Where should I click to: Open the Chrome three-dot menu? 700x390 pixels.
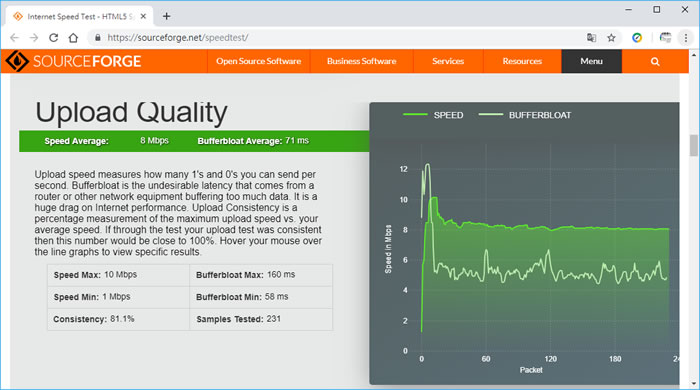[x=686, y=38]
